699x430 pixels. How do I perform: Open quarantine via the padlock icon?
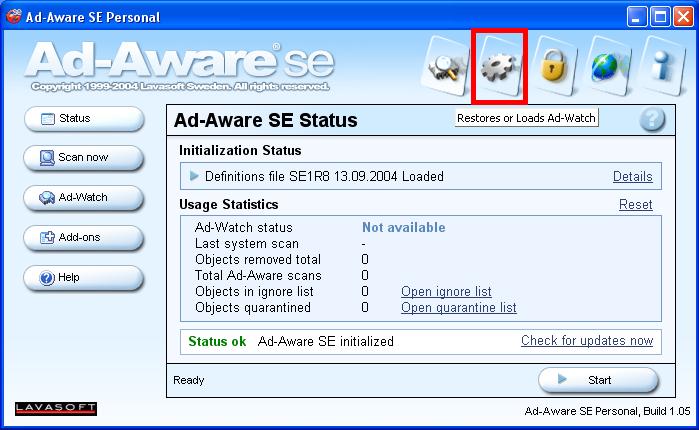[553, 67]
